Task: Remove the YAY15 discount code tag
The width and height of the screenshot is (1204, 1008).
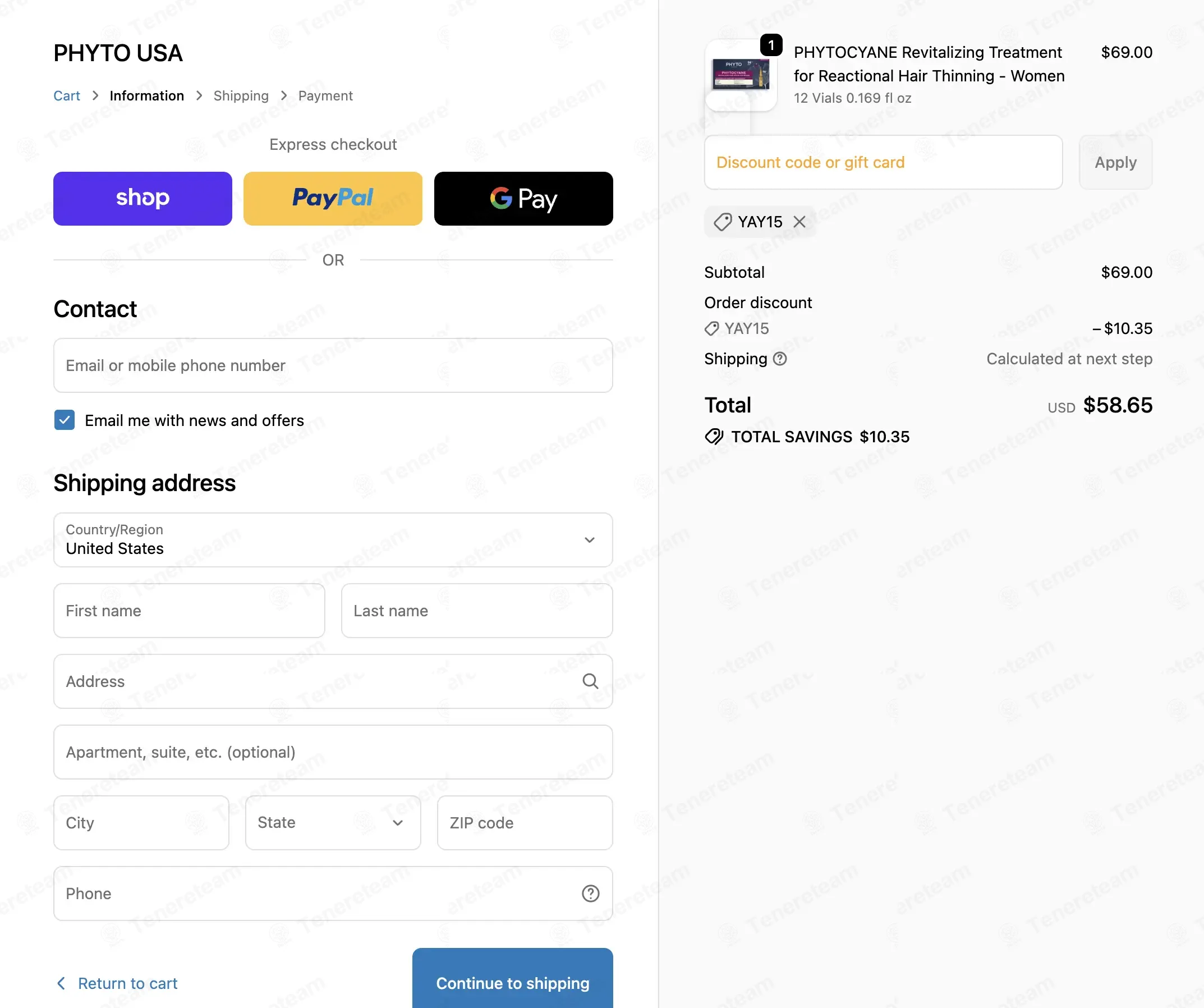Action: coord(799,222)
